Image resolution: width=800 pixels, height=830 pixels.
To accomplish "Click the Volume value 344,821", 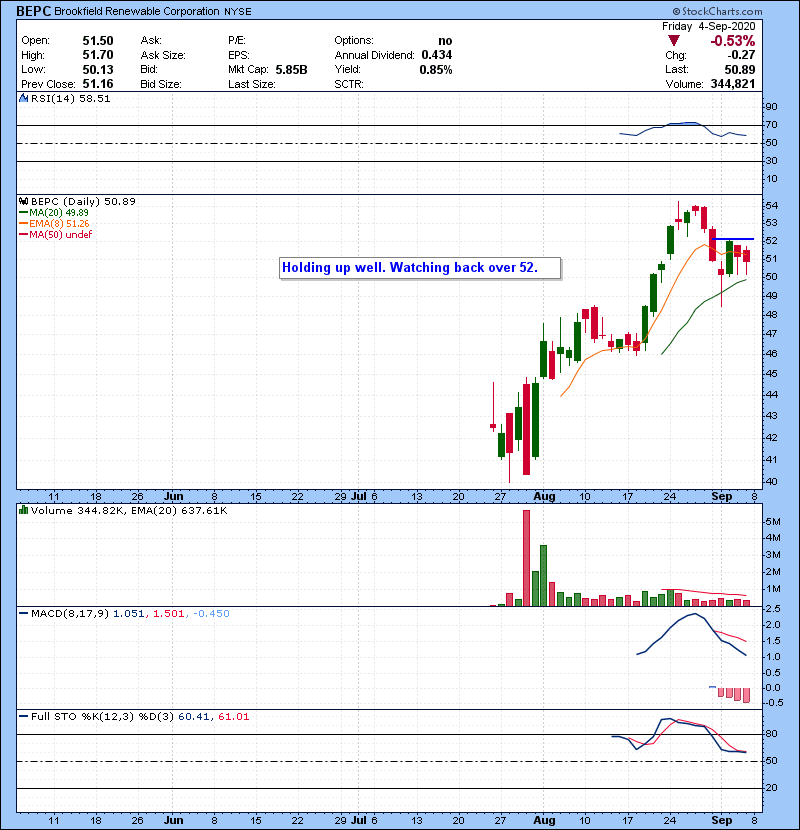I will 733,84.
